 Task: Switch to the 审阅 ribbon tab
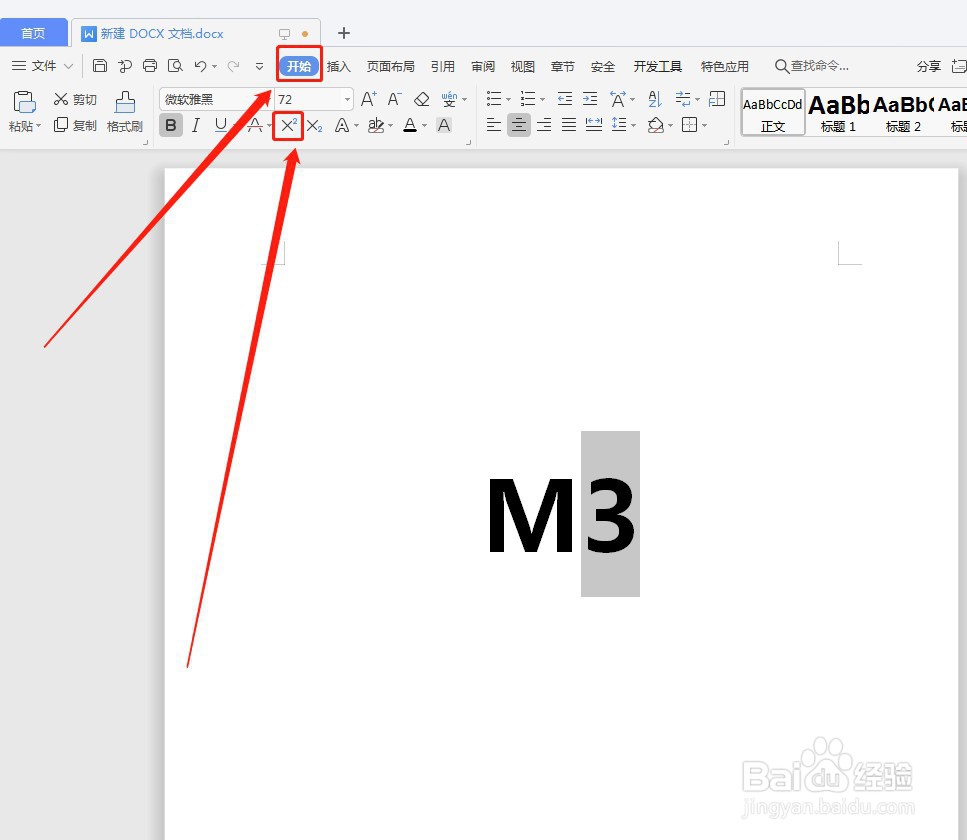pyautogui.click(x=483, y=66)
